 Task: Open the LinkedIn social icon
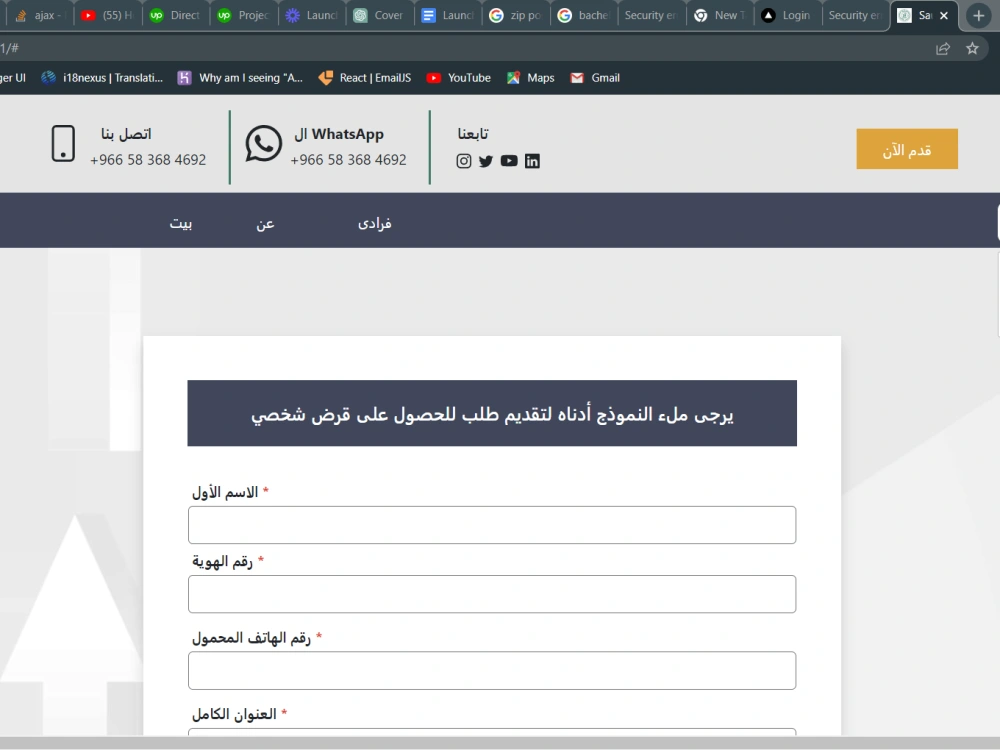[x=533, y=161]
